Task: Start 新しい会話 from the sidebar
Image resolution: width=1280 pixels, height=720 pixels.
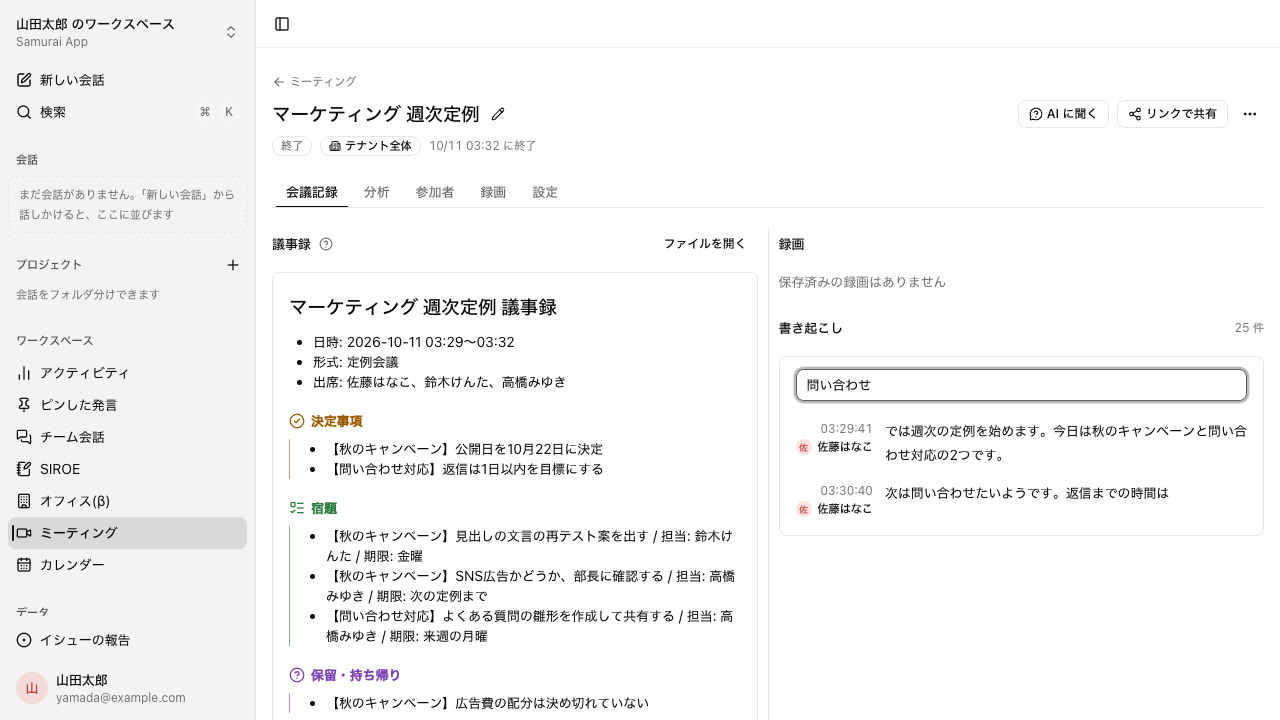Action: [x=127, y=80]
